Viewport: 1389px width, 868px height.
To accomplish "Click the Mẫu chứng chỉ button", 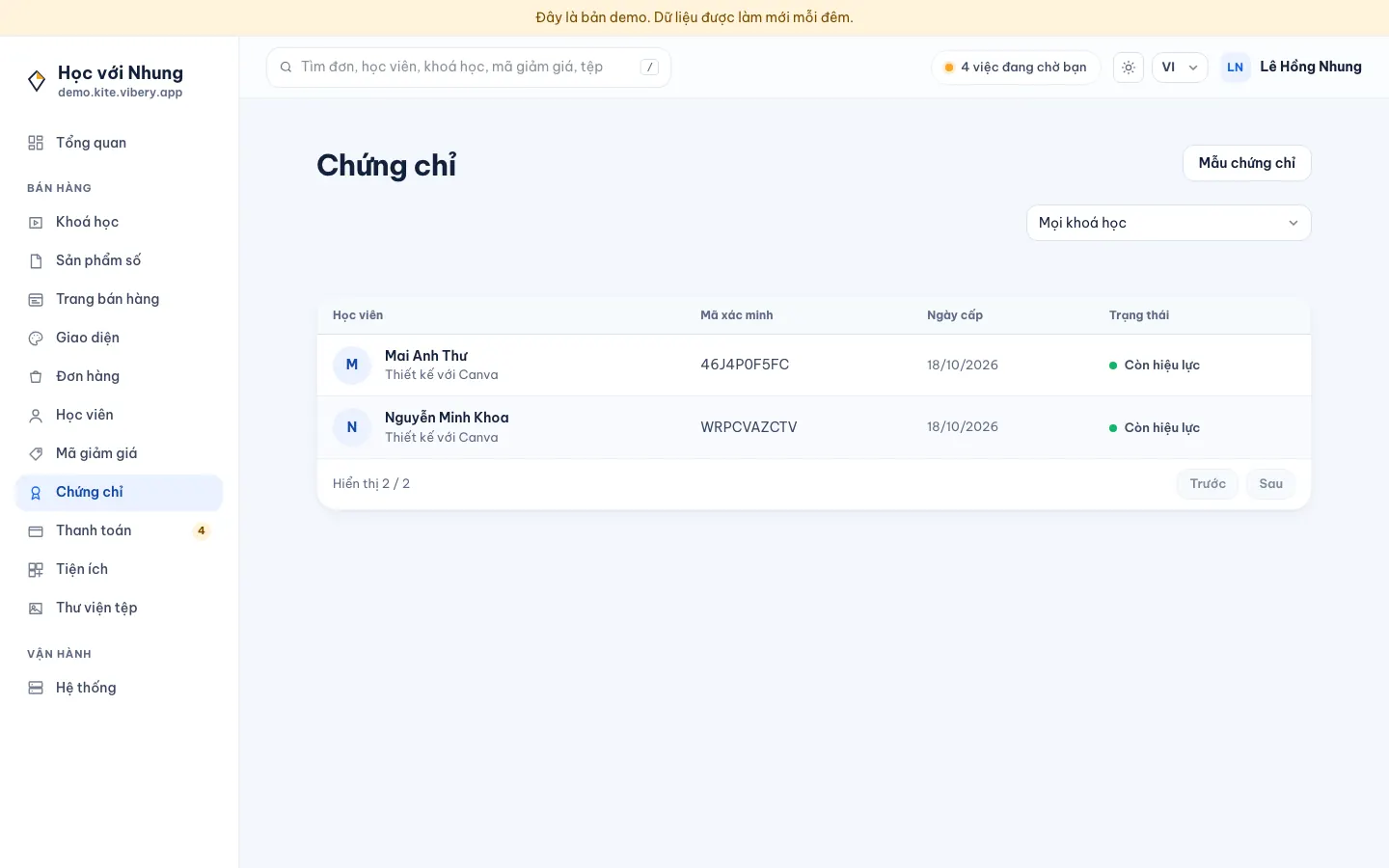I will 1247,163.
